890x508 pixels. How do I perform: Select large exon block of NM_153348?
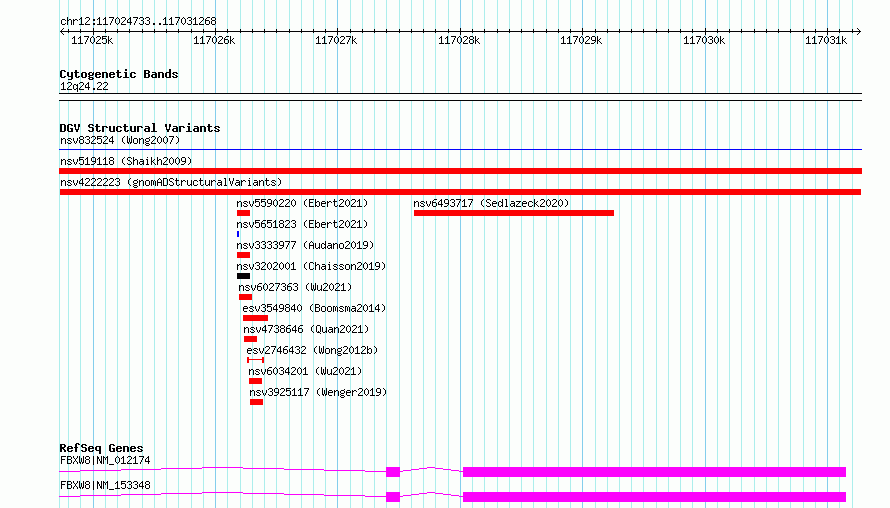pos(654,497)
